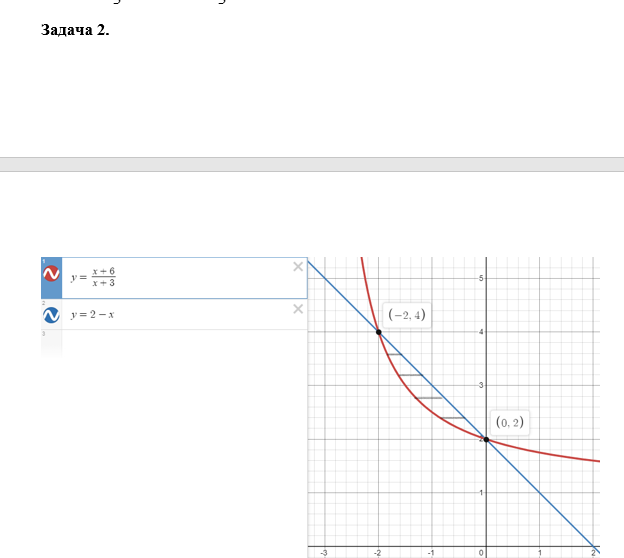Select the y = 2 − x expression row
Viewport: 624px width, 558px height.
tap(174, 314)
